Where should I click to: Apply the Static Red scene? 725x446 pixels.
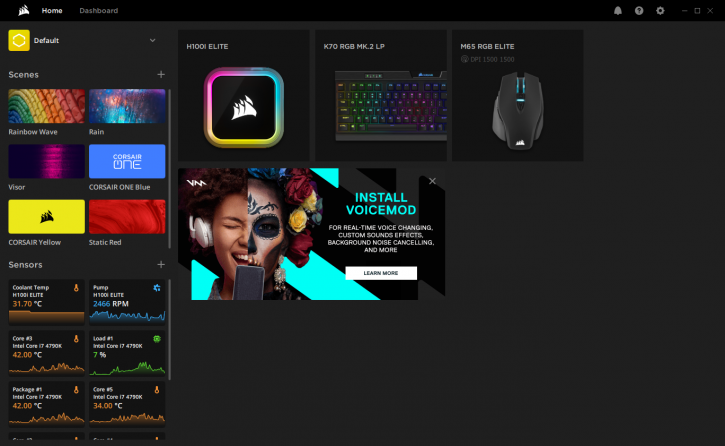coord(127,217)
